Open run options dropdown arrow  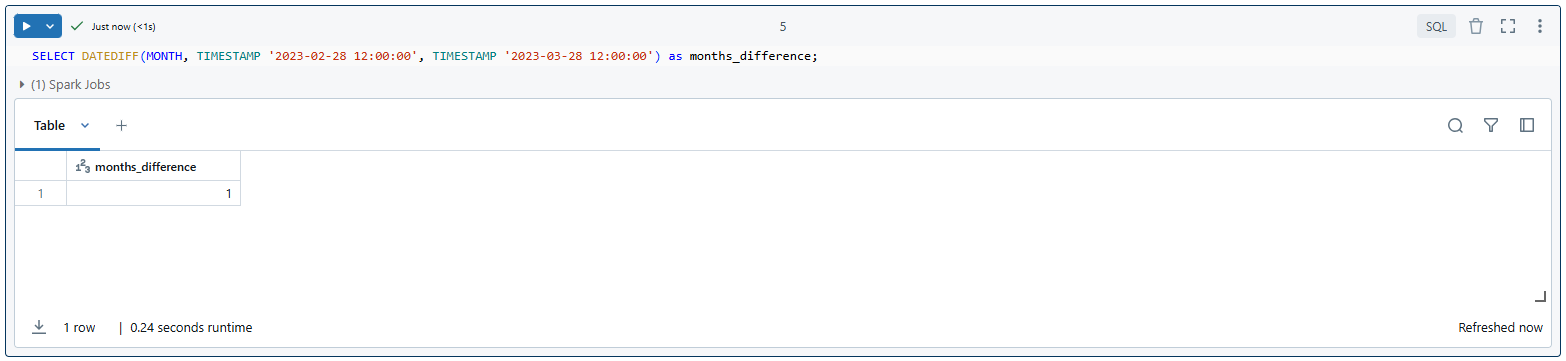click(x=50, y=26)
